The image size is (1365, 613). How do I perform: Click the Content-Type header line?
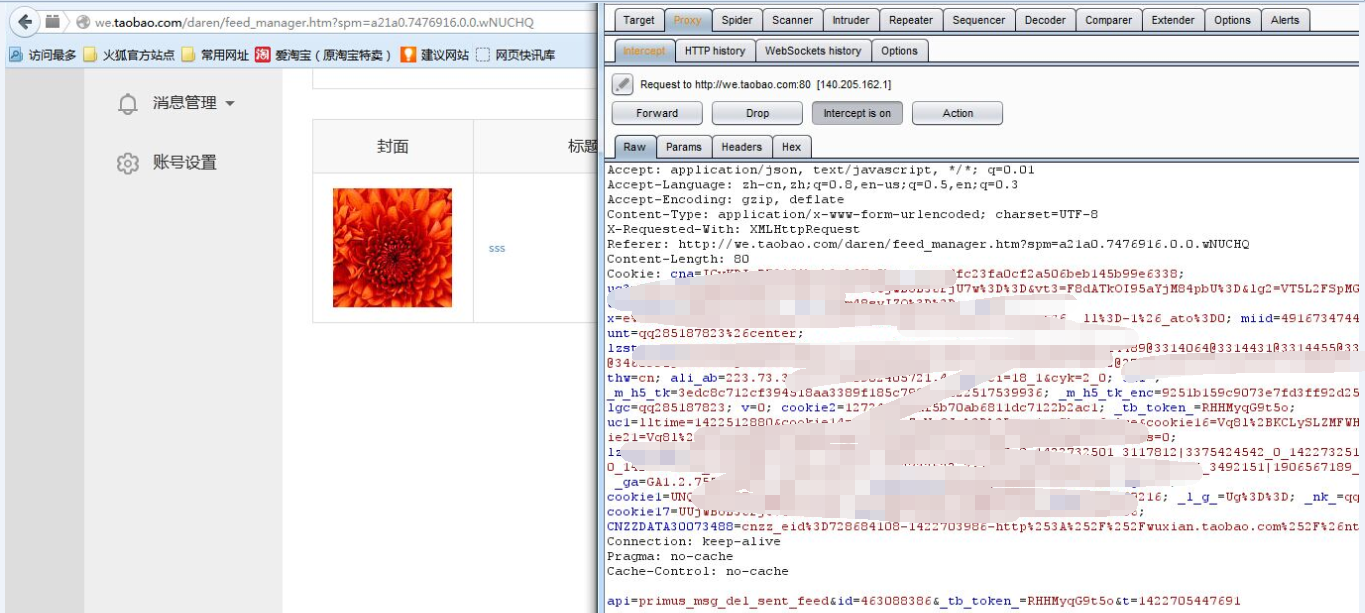pos(853,214)
